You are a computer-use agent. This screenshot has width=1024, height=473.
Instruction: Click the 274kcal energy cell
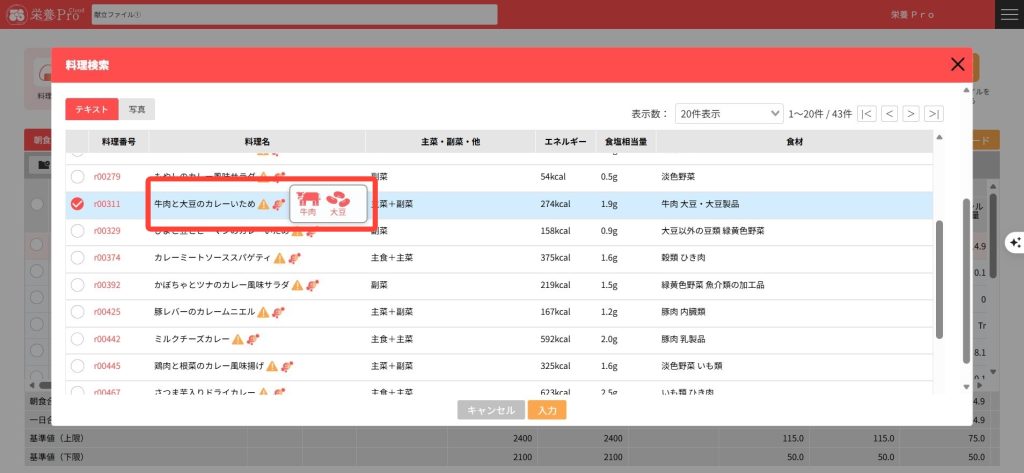555,204
